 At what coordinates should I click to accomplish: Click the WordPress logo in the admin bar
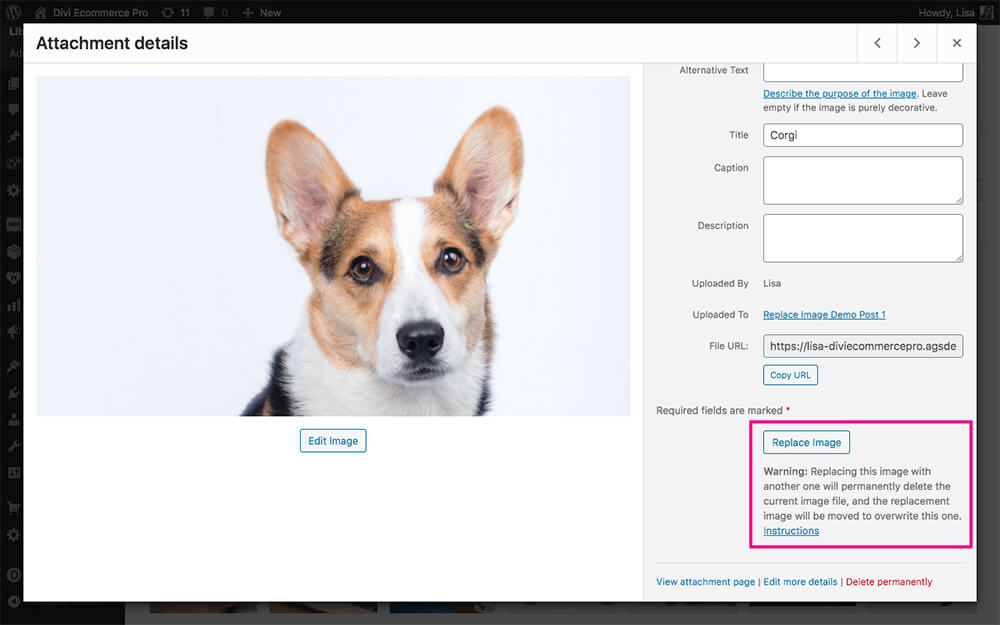(13, 13)
